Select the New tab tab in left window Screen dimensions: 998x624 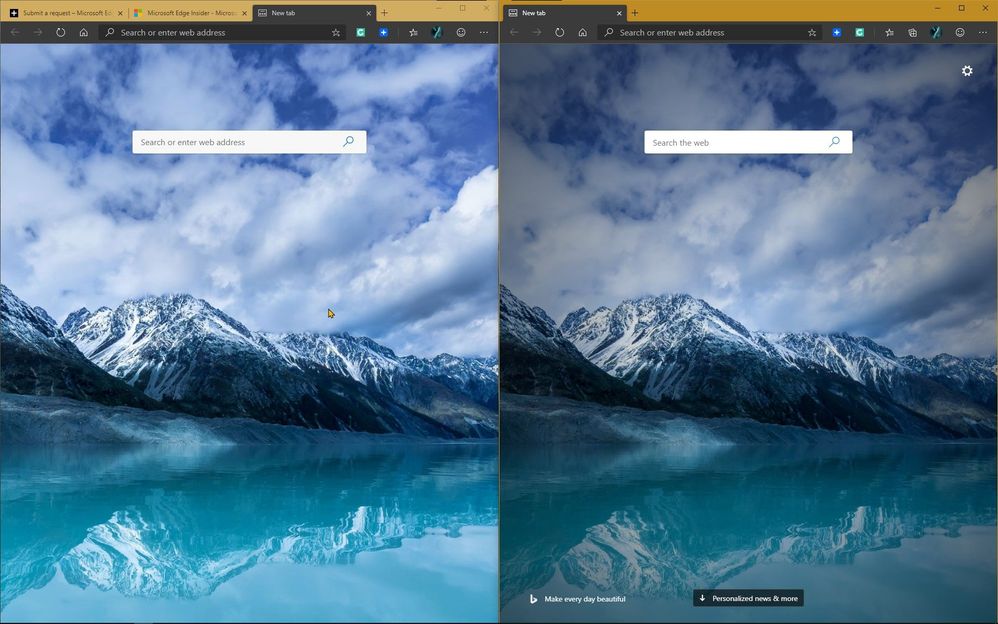tap(314, 13)
